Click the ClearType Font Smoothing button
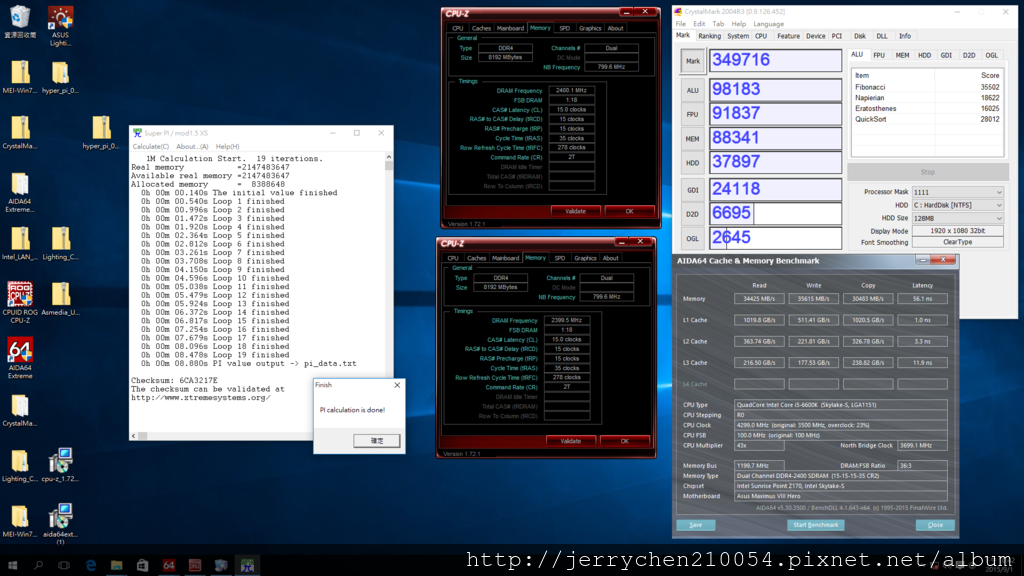The height and width of the screenshot is (576, 1024). click(x=957, y=242)
